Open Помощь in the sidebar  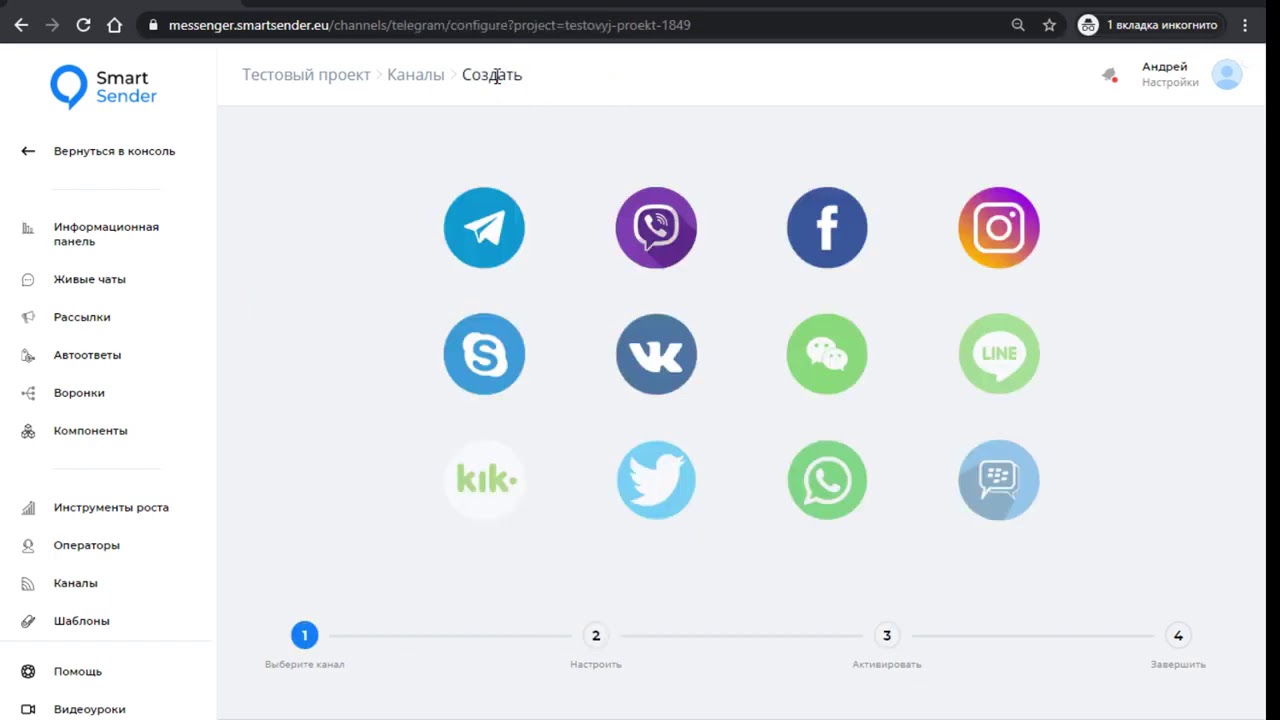(62, 671)
